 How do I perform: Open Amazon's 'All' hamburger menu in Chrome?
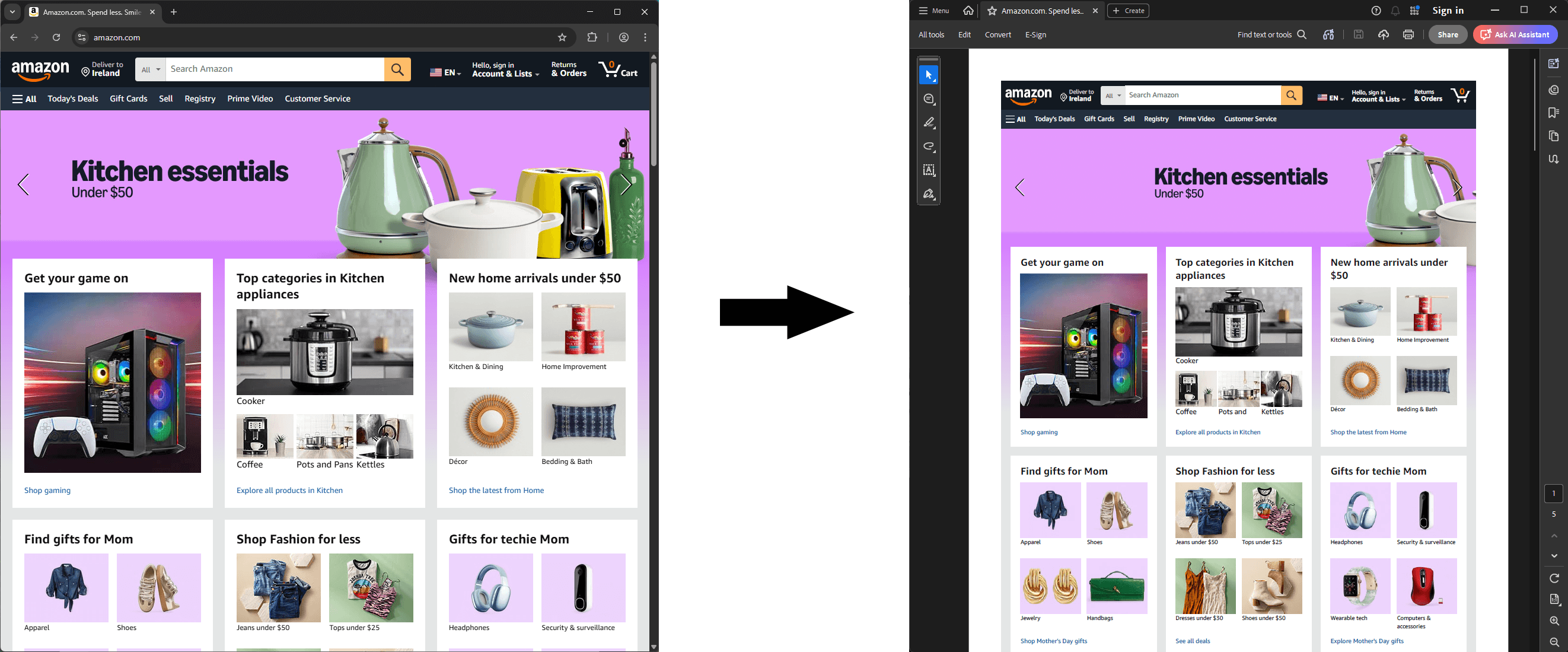[24, 98]
